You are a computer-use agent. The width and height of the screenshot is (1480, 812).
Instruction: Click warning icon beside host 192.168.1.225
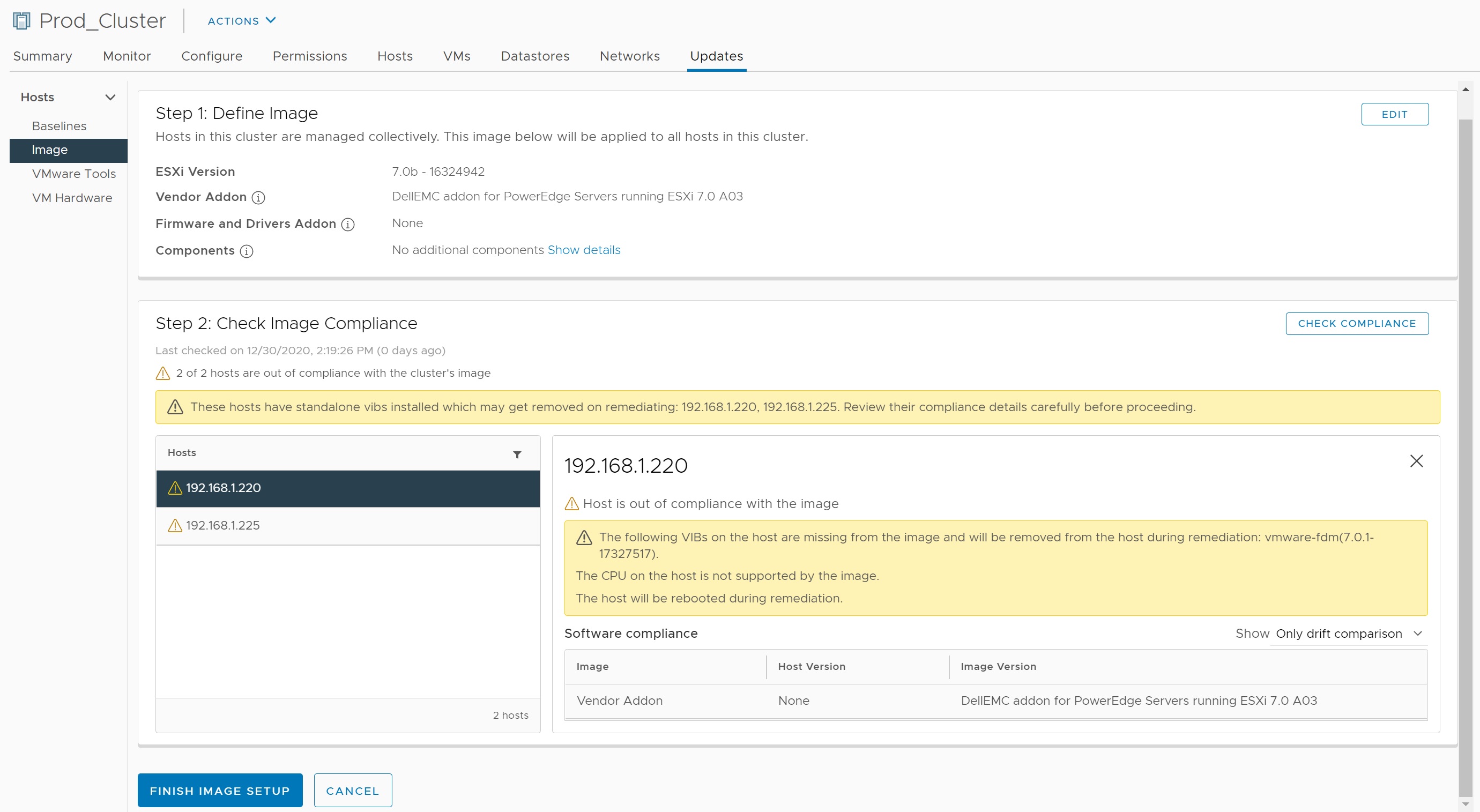[x=175, y=525]
